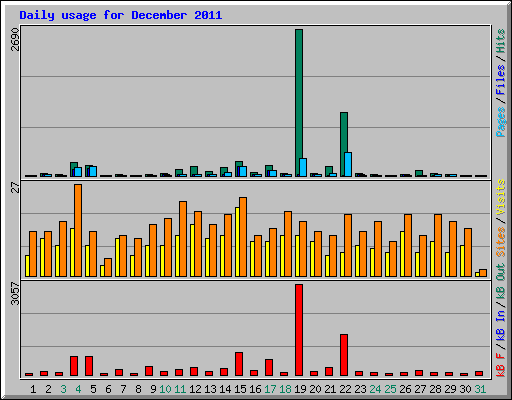Click the kB F legend label

tap(501, 365)
